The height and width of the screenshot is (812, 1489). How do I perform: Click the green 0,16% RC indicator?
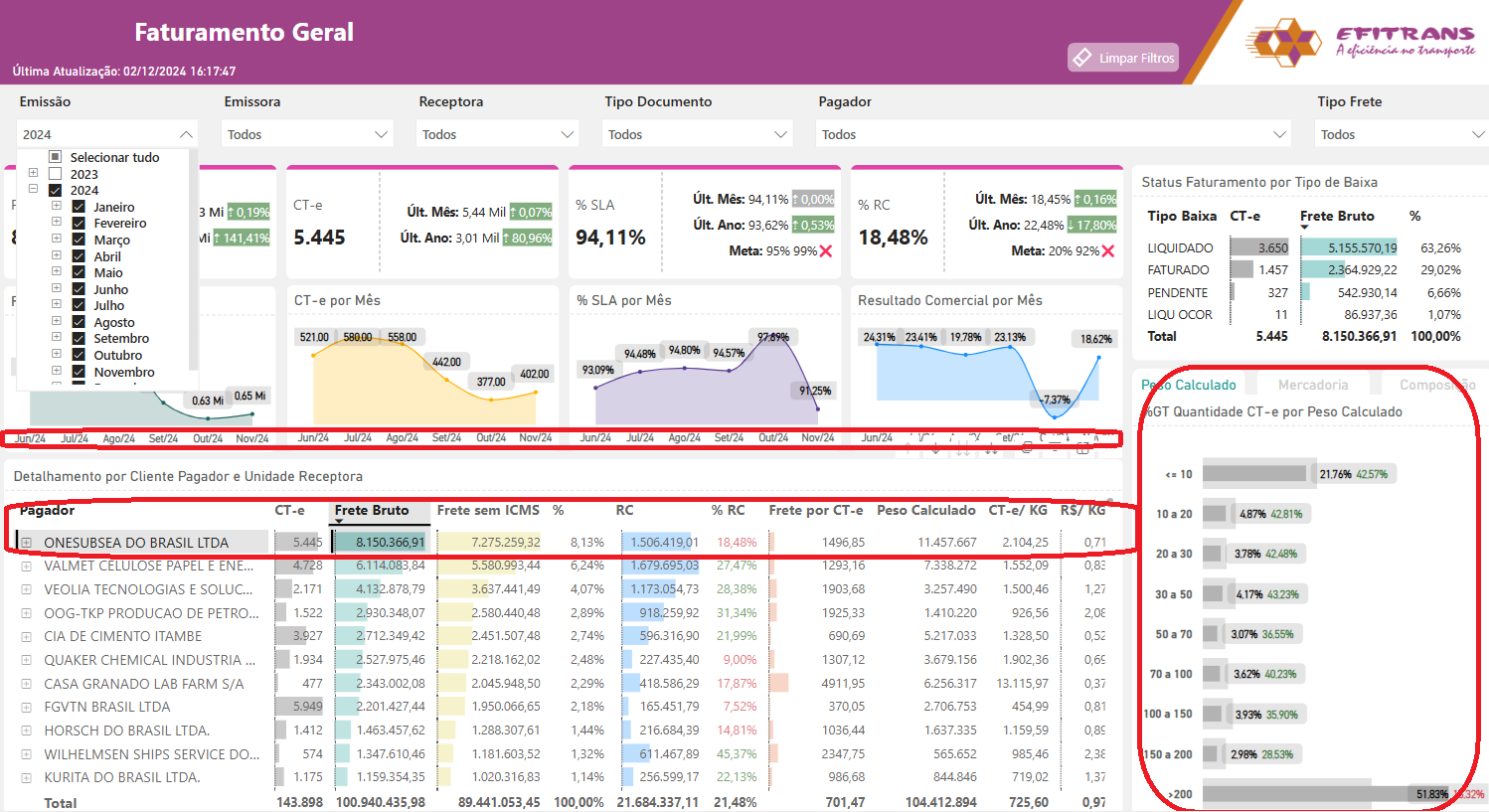[x=1096, y=199]
